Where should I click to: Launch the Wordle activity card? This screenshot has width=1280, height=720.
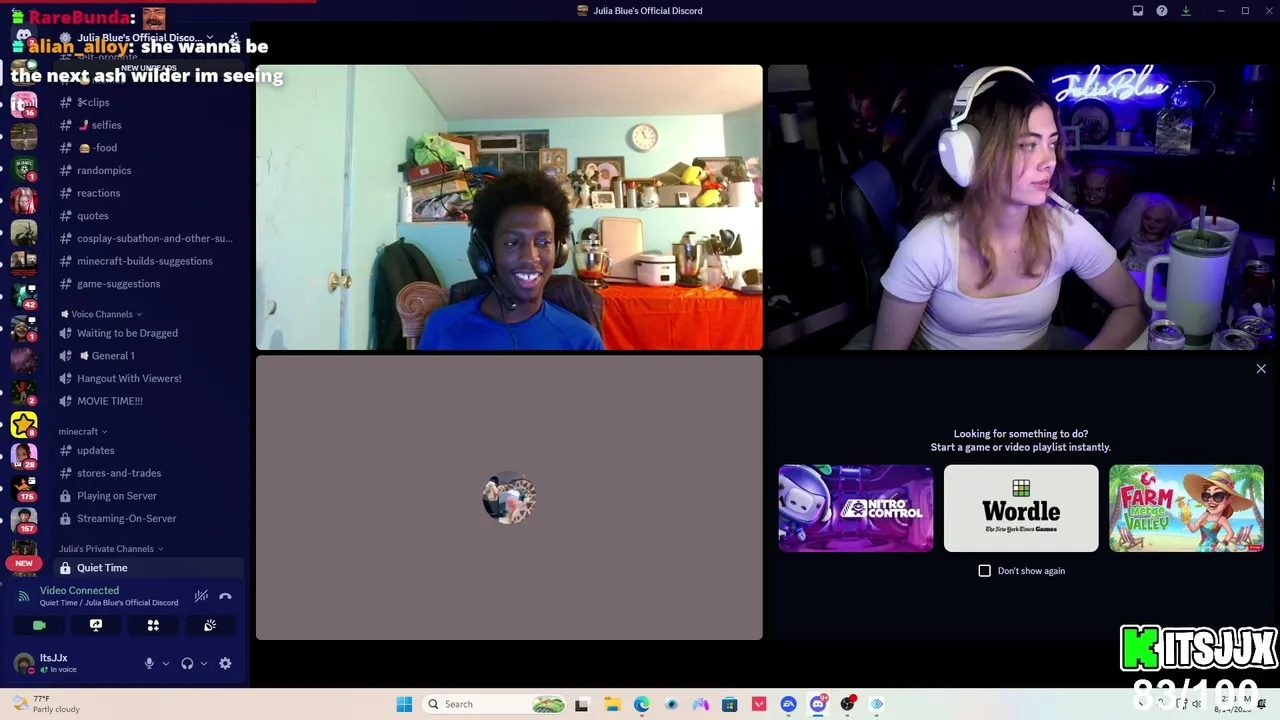coord(1021,508)
